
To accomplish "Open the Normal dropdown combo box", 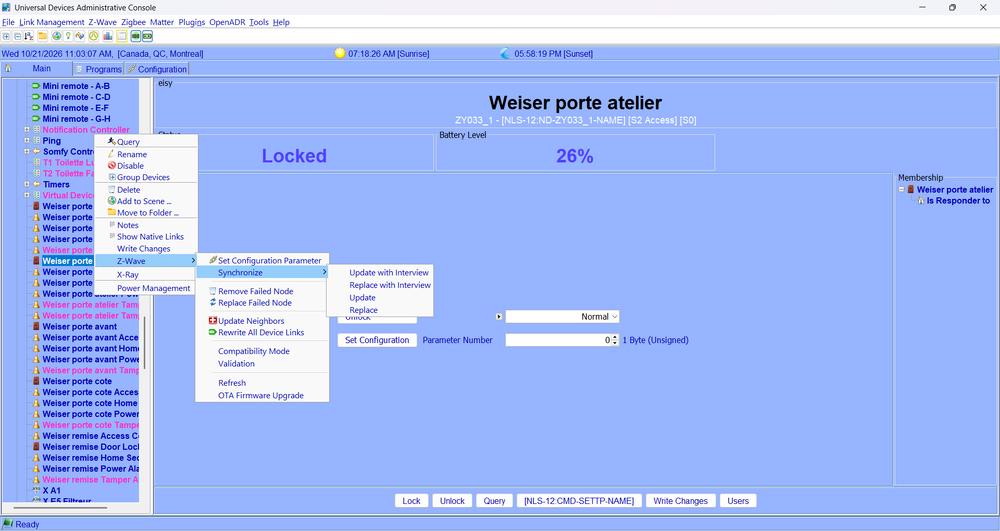I will click(562, 317).
